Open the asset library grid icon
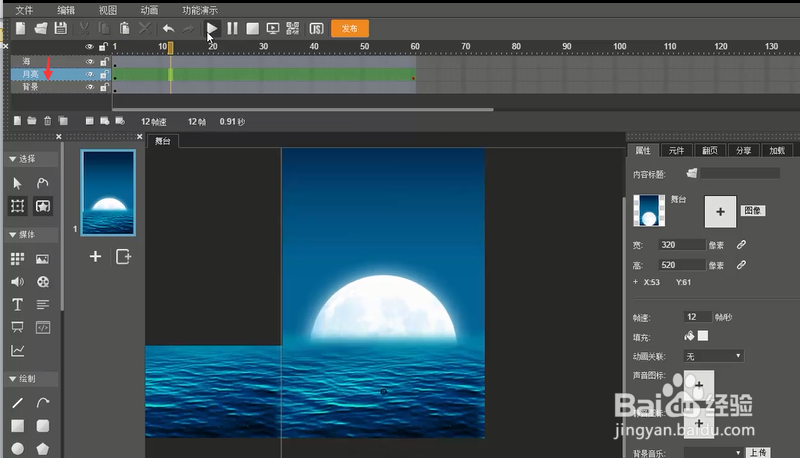800x458 pixels. point(17,259)
